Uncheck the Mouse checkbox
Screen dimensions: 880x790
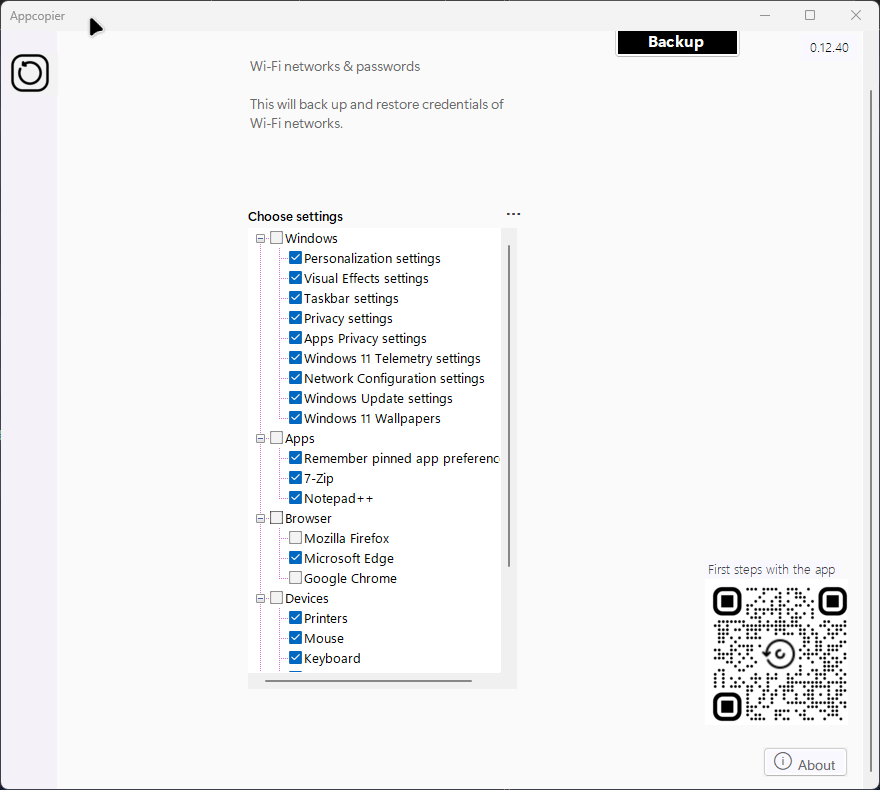[296, 638]
